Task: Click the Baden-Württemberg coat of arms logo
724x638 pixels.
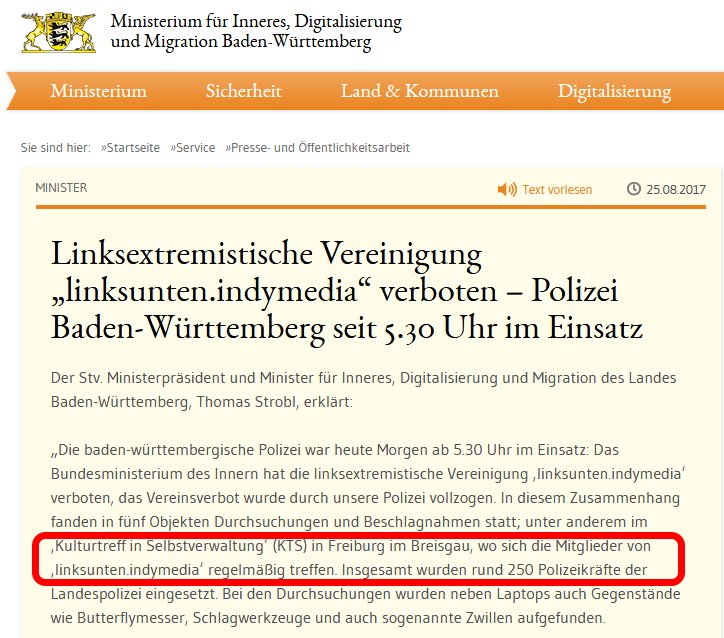Action: (x=60, y=30)
